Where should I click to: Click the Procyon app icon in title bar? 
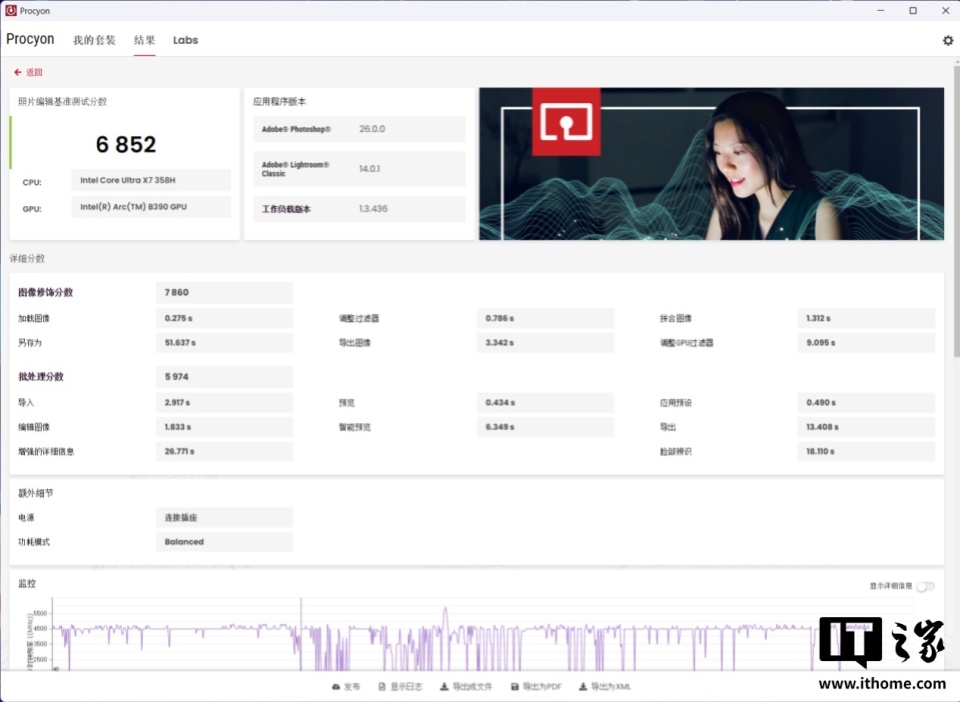pos(10,10)
